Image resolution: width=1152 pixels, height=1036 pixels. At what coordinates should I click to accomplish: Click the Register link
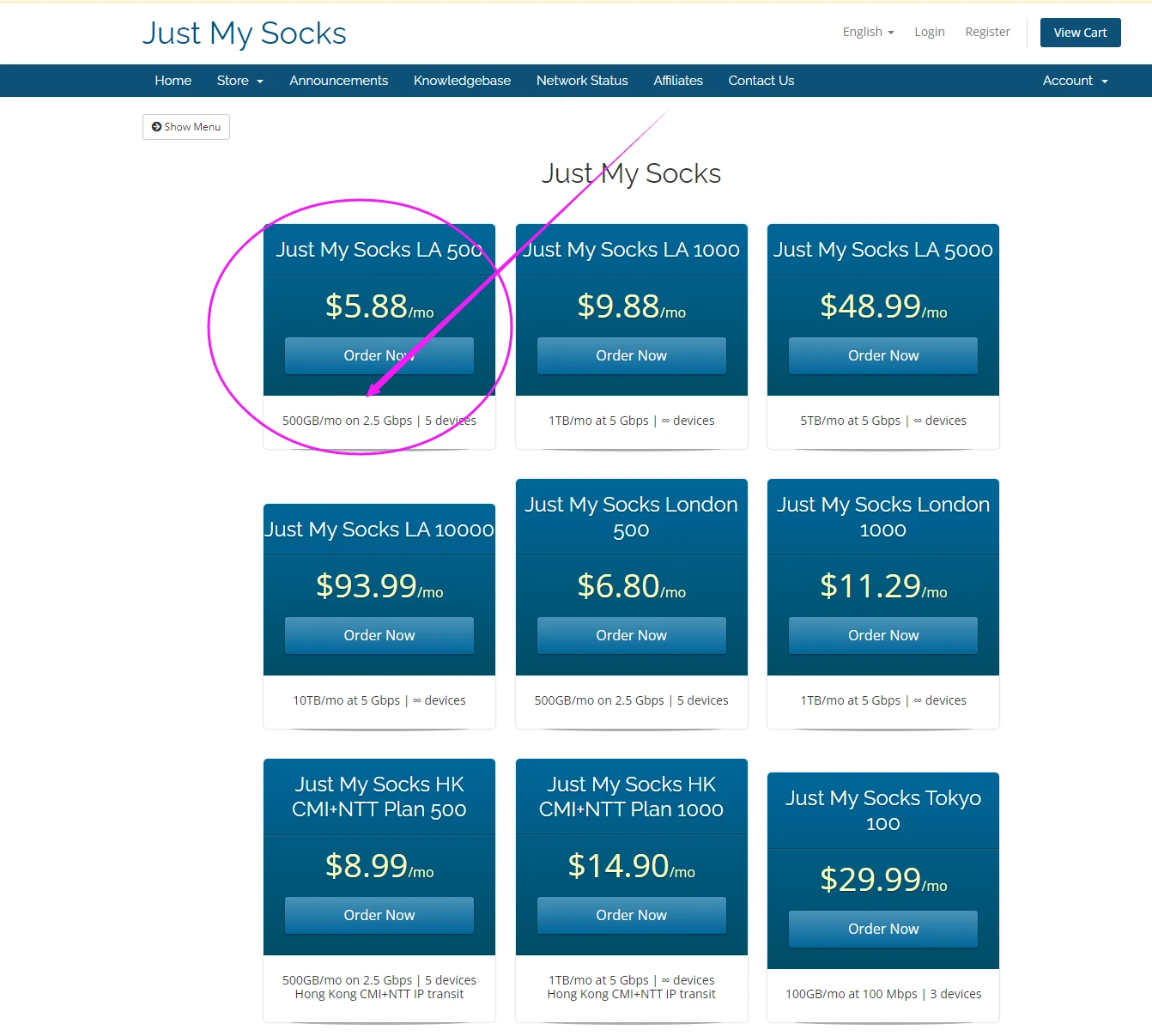click(987, 32)
